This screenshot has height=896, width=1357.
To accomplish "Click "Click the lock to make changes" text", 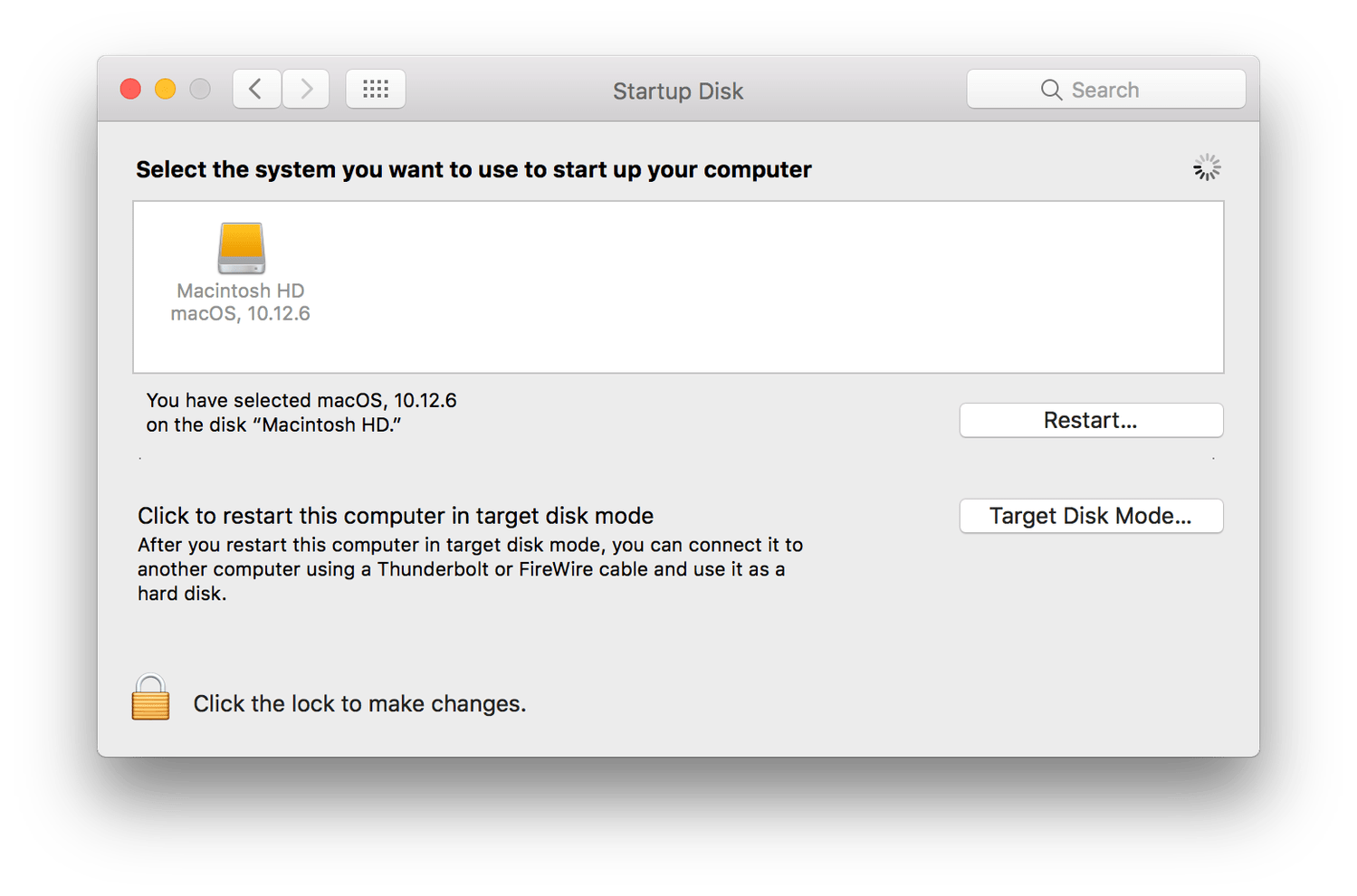I will point(359,704).
